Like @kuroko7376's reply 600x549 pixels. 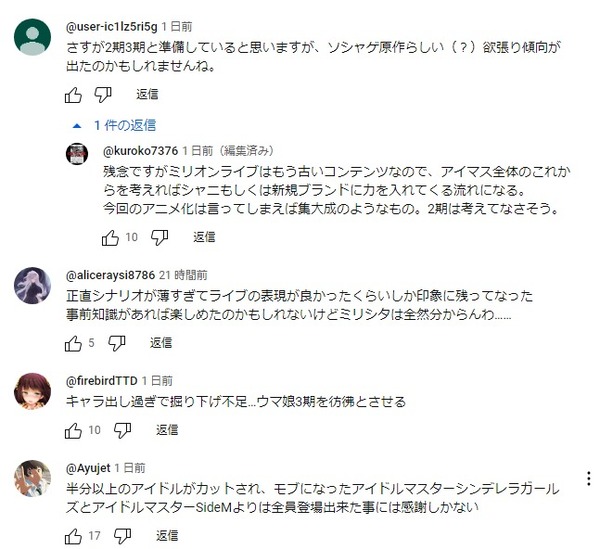tap(110, 238)
